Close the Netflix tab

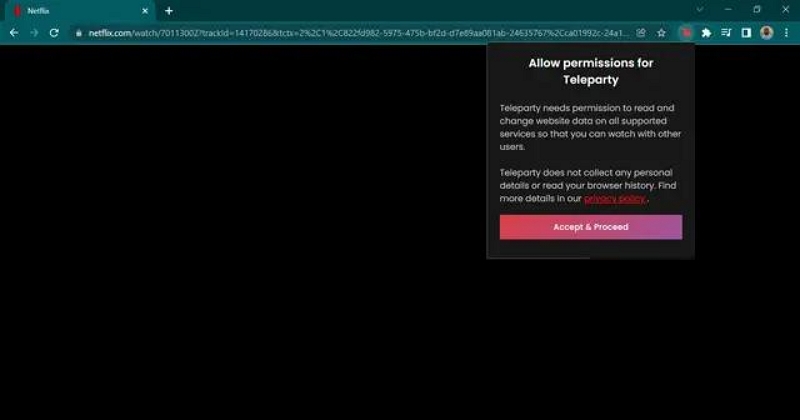point(146,10)
